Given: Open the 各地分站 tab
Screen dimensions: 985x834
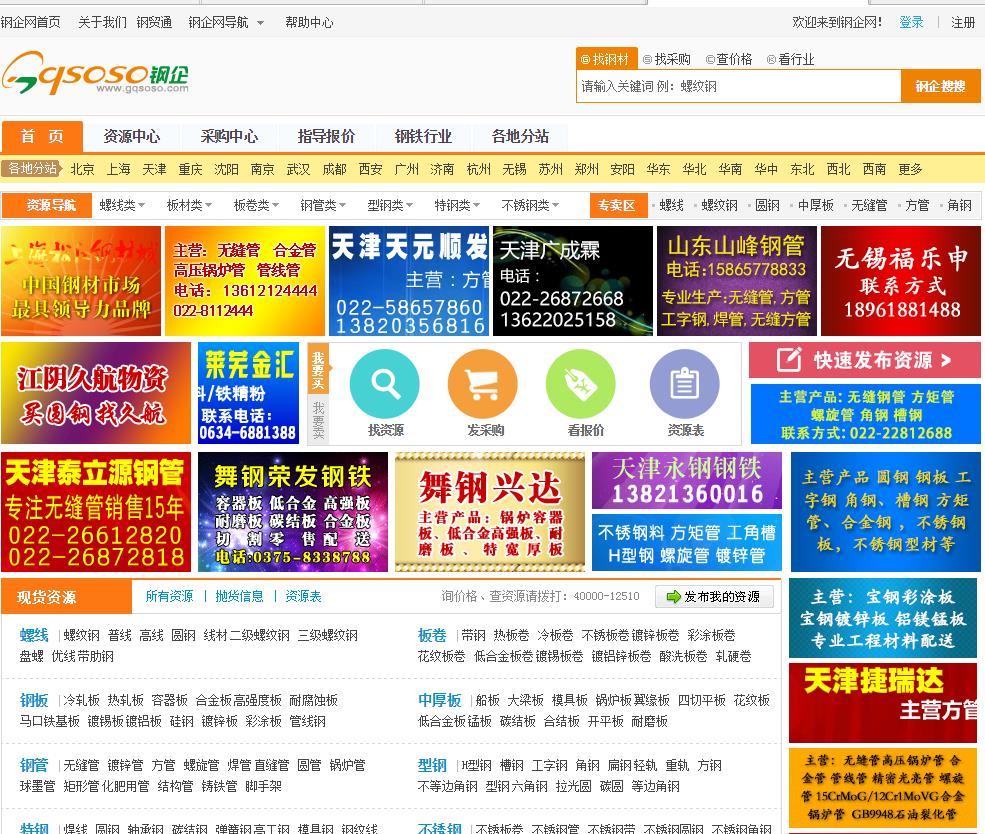Looking at the screenshot, I should click(520, 136).
